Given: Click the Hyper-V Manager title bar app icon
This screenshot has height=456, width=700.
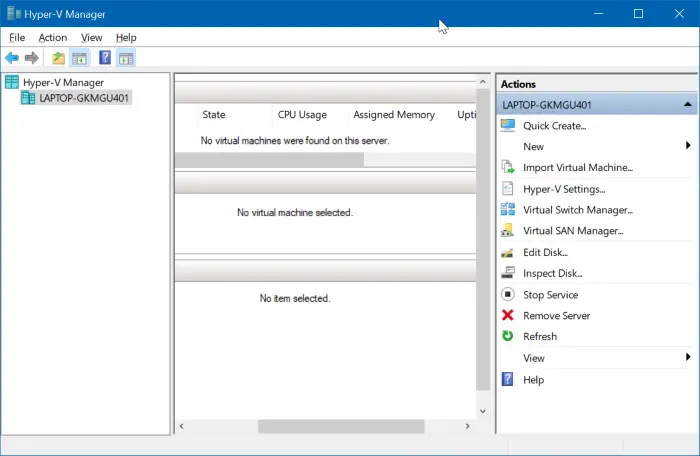Looking at the screenshot, I should click(x=14, y=13).
